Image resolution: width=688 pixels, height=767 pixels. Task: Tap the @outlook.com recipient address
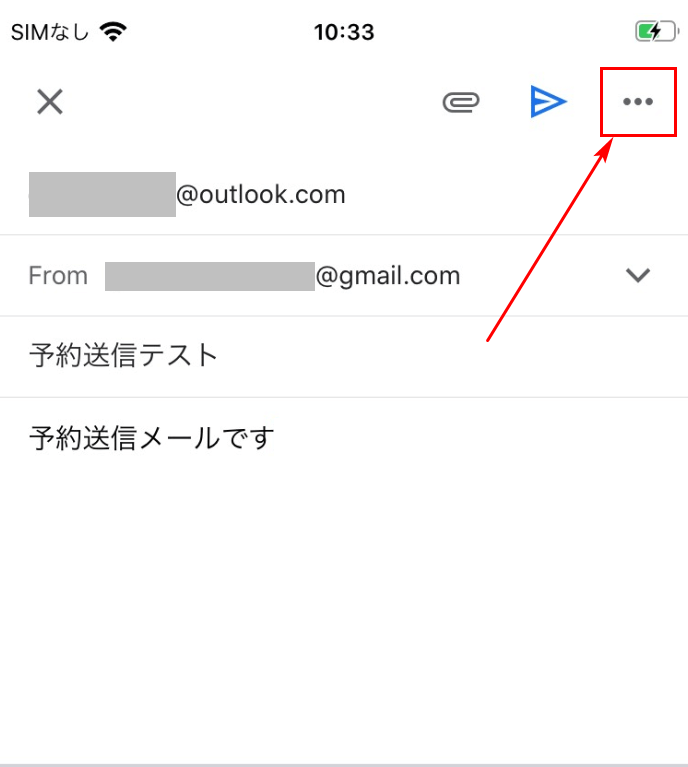[x=261, y=195]
